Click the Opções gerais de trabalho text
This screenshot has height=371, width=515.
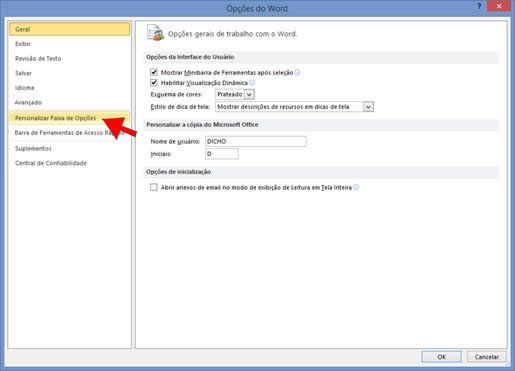232,34
